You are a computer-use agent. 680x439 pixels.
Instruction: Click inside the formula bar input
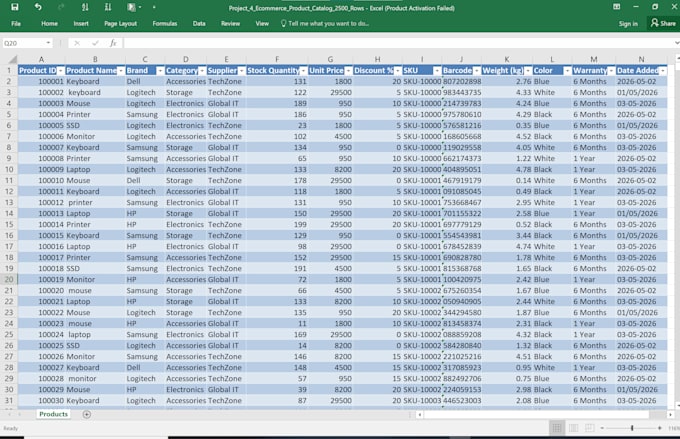click(x=398, y=43)
